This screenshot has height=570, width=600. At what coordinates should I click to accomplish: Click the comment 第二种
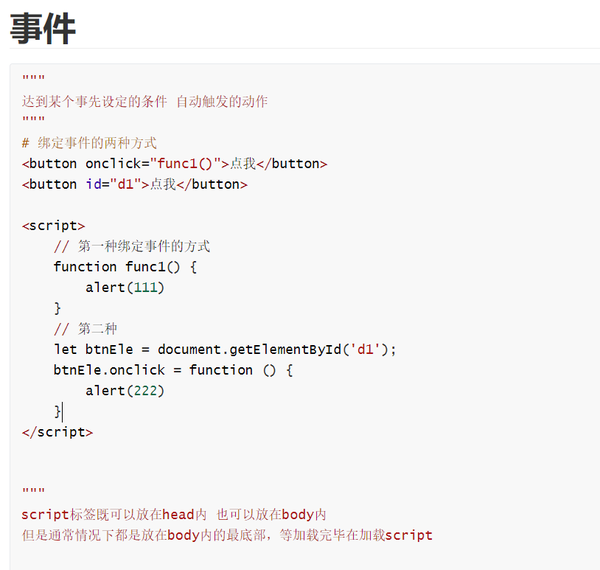tap(85, 329)
